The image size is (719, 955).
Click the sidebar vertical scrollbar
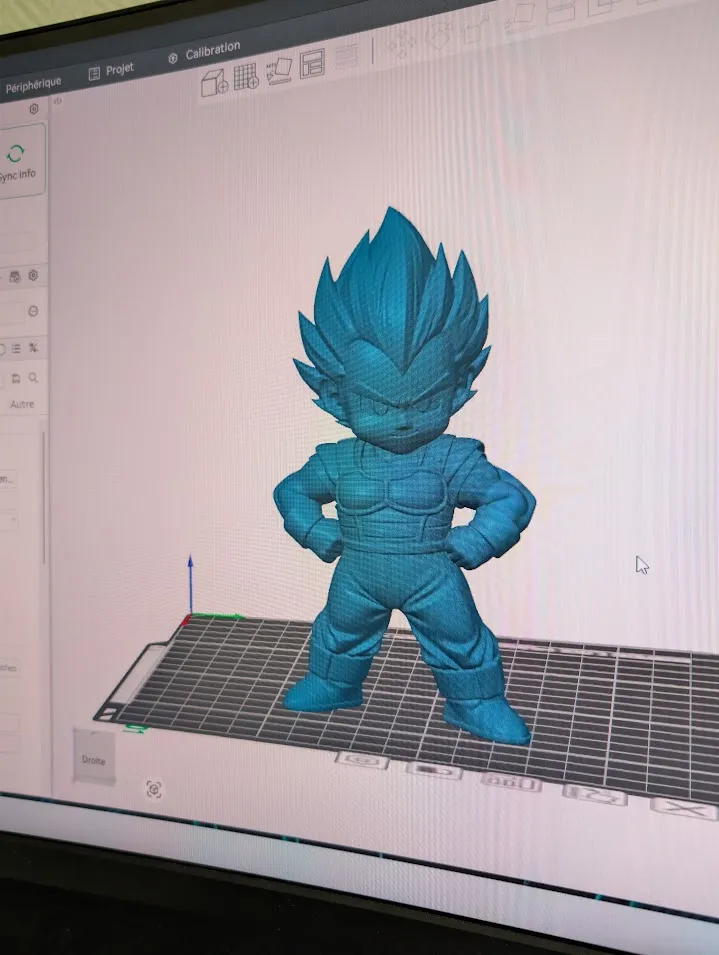coord(44,497)
